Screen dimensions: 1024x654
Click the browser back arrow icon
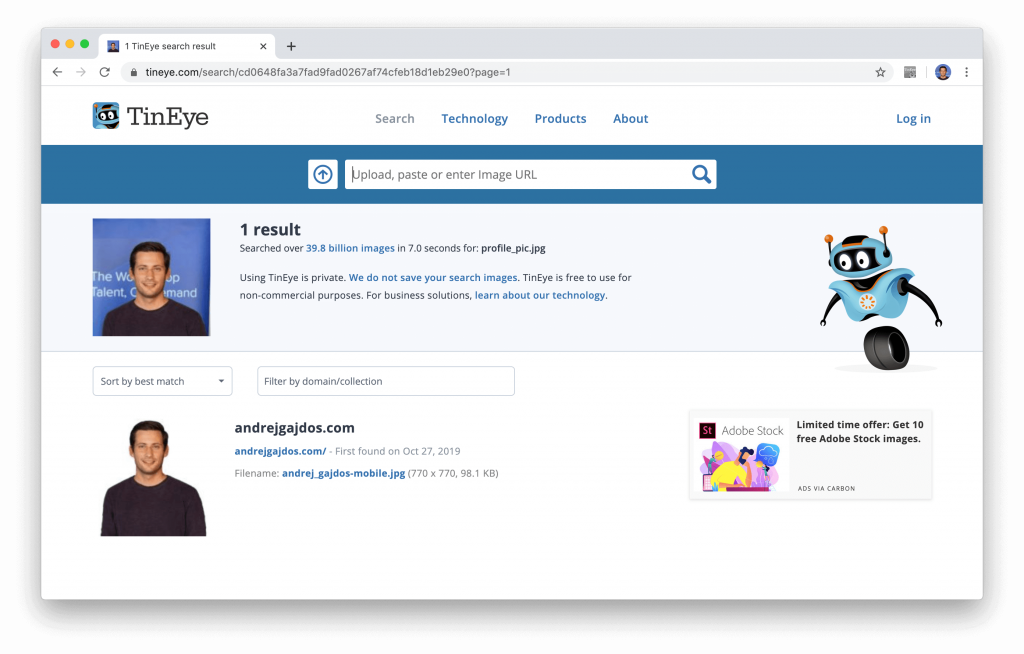tap(57, 72)
